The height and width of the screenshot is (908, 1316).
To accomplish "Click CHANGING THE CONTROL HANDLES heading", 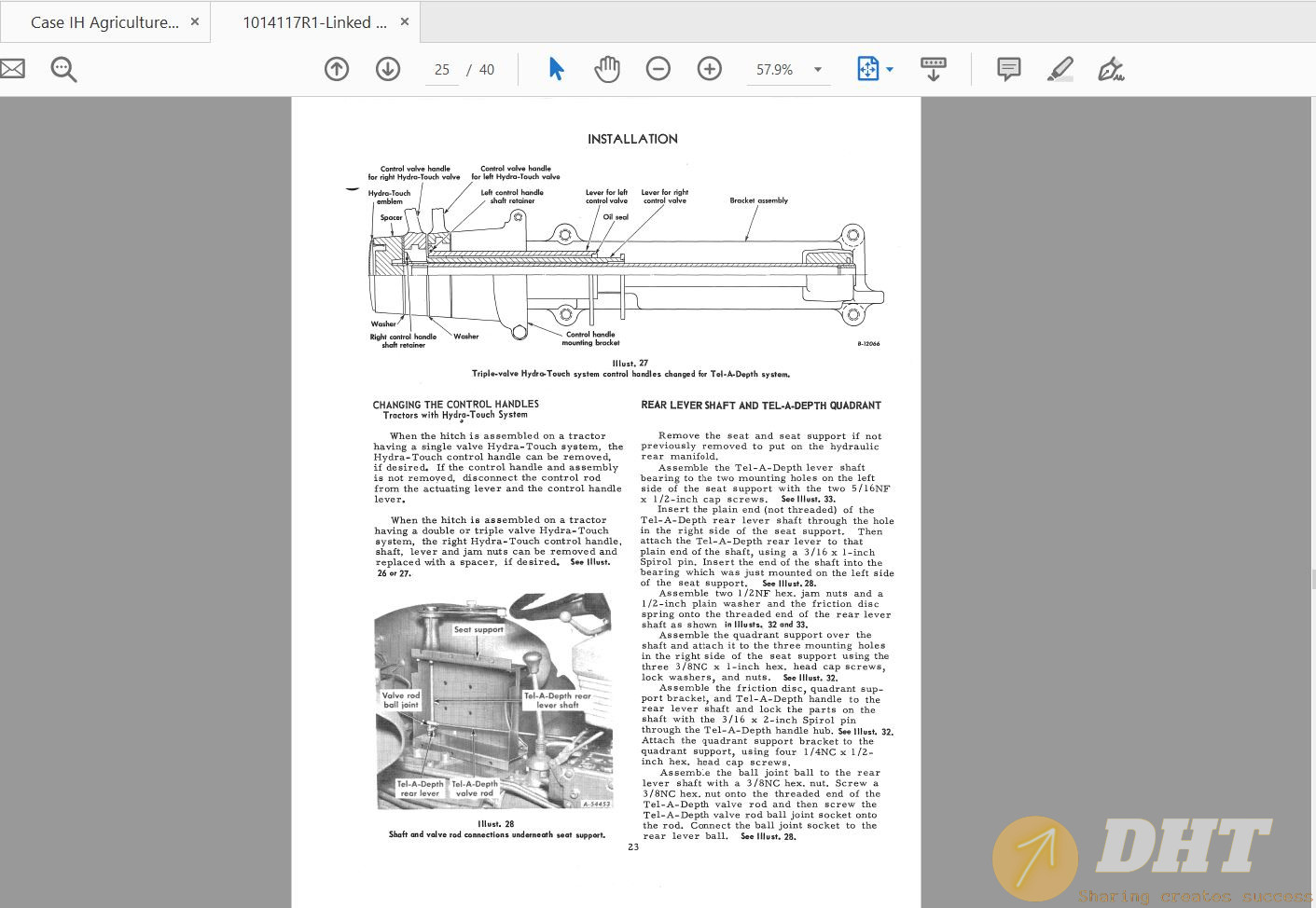I will 456,405.
